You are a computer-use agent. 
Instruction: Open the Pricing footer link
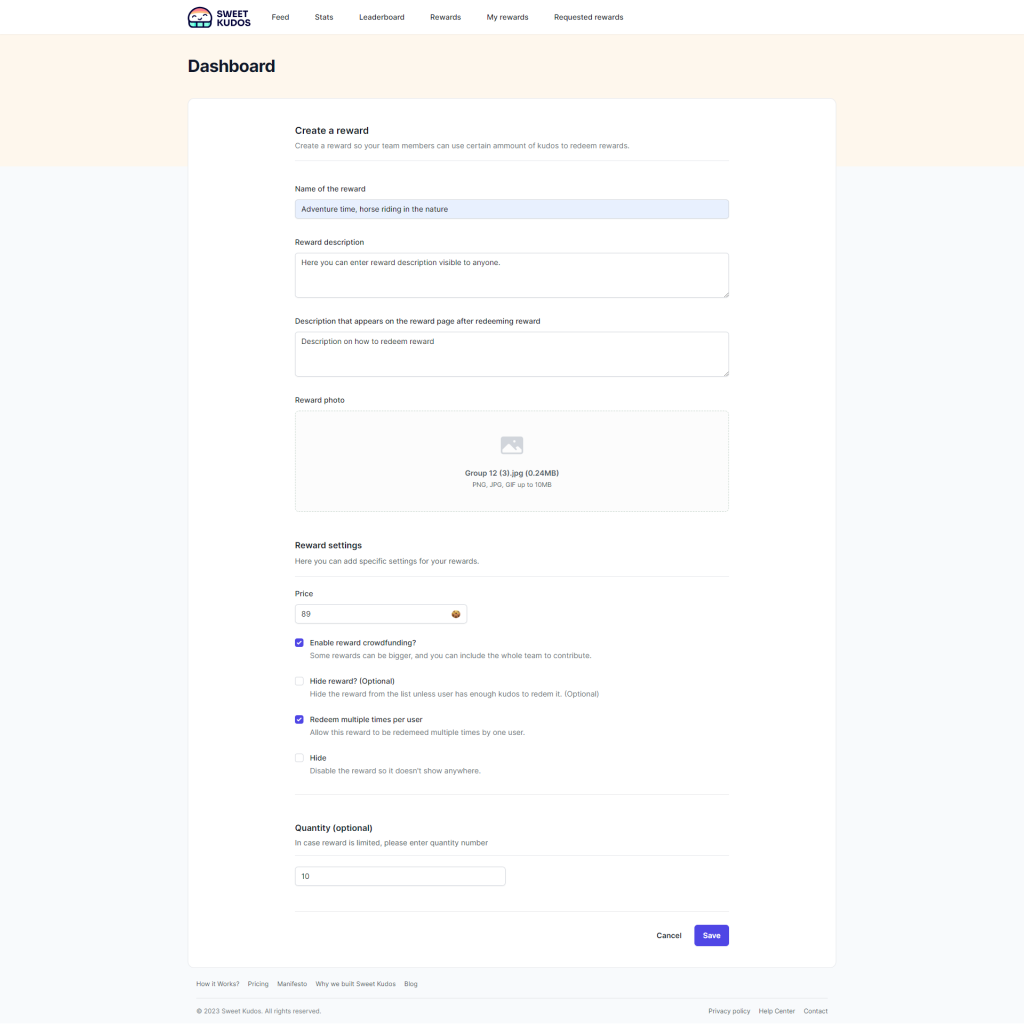258,984
